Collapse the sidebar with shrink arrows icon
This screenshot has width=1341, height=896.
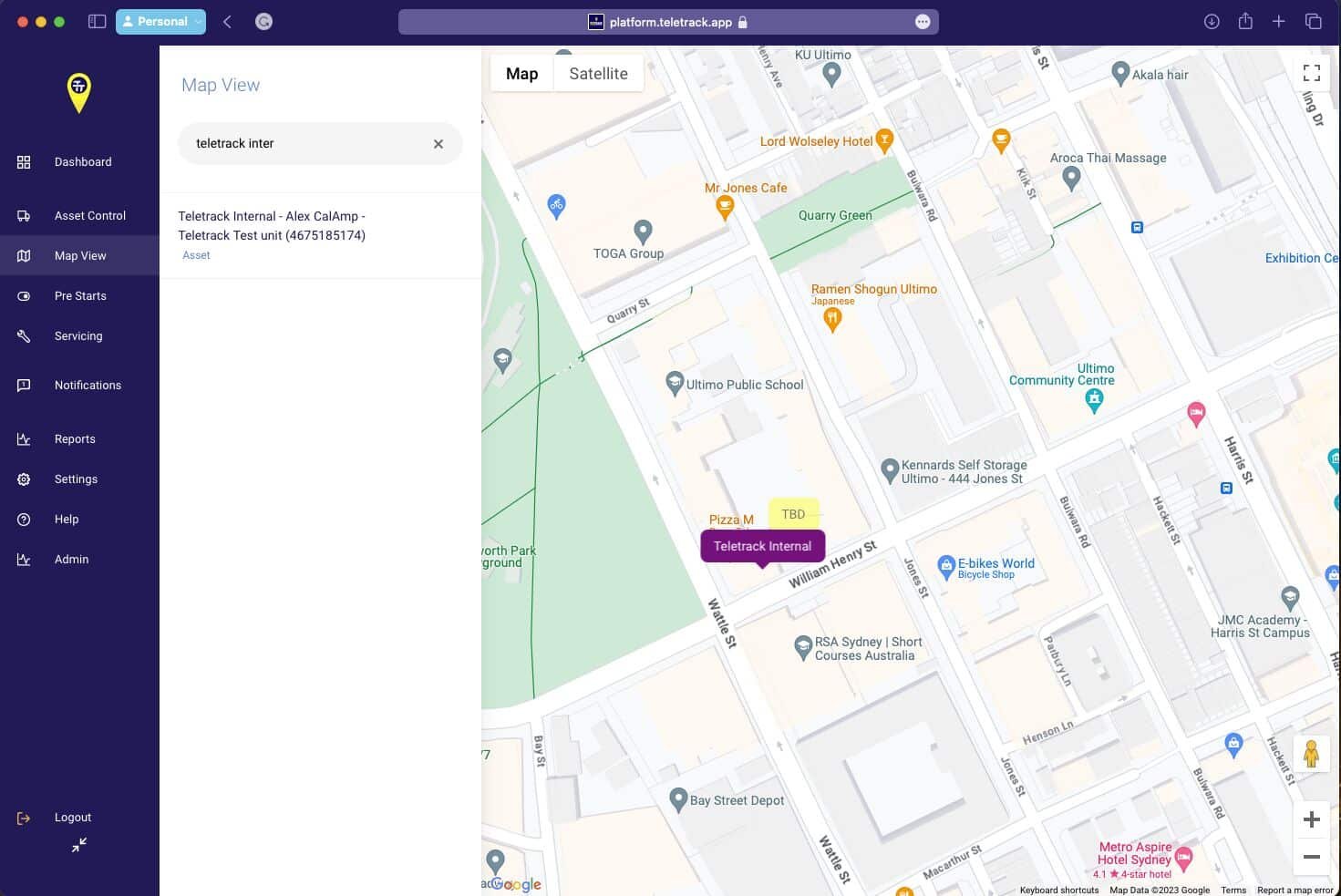(79, 845)
